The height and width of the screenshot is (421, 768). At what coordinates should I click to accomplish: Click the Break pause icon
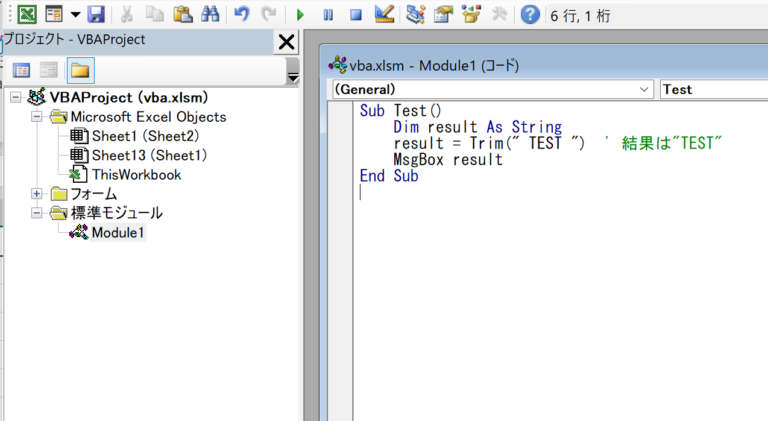click(x=328, y=15)
